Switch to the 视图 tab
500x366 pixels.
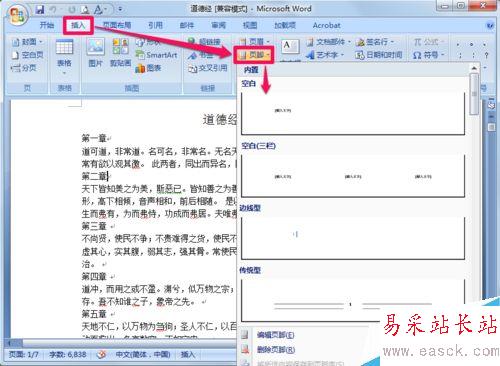pyautogui.click(x=250, y=25)
